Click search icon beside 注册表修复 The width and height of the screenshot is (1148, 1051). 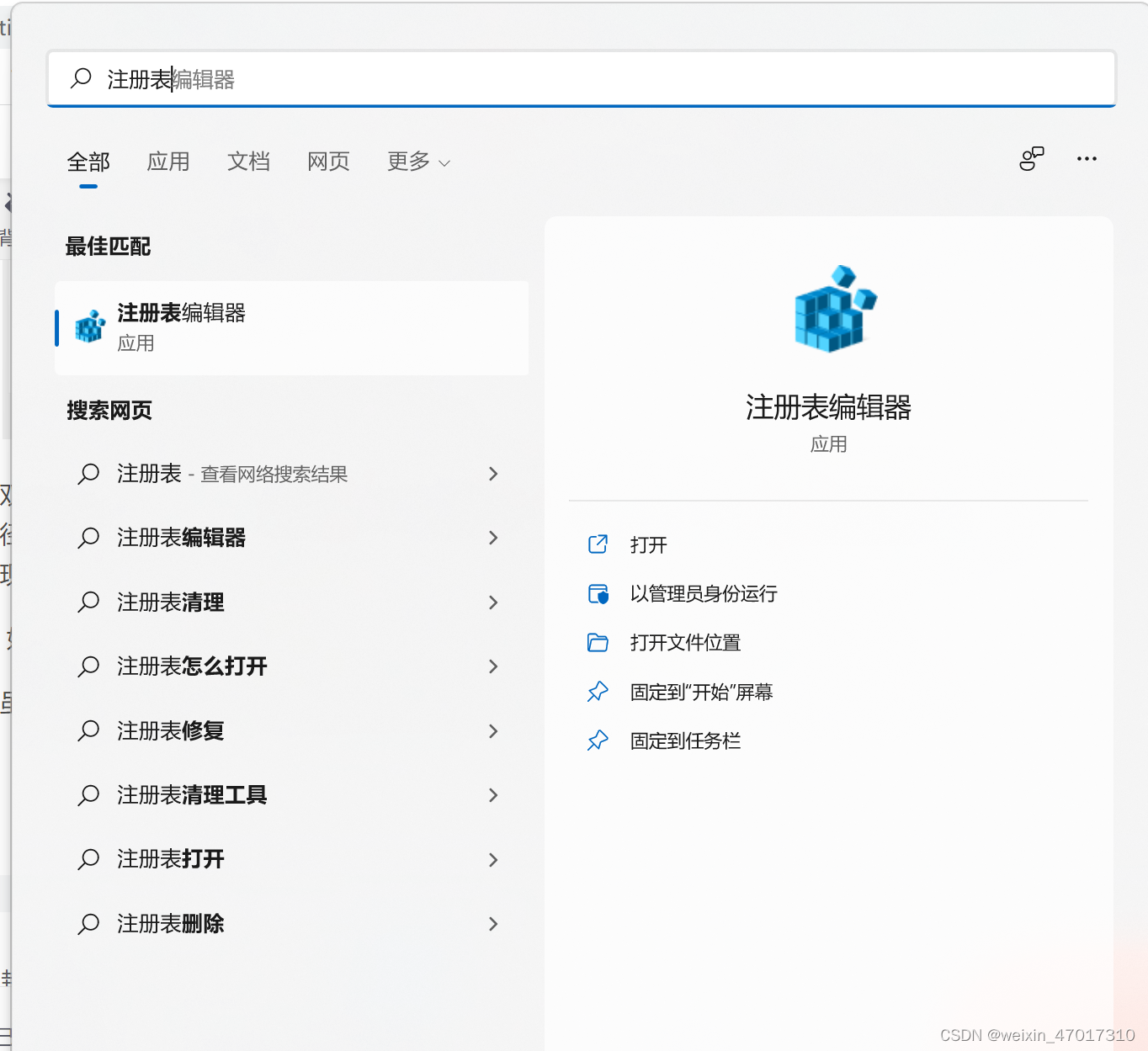[x=88, y=731]
